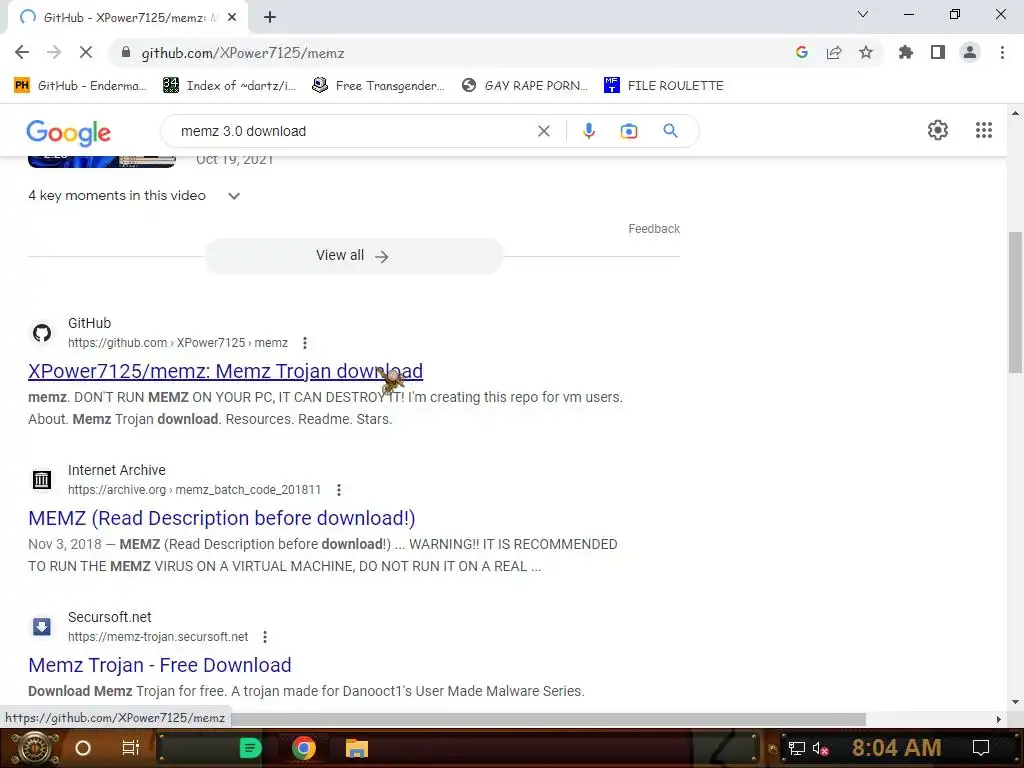Click the Feedback link
Screen dimensions: 1024x768
click(x=654, y=229)
